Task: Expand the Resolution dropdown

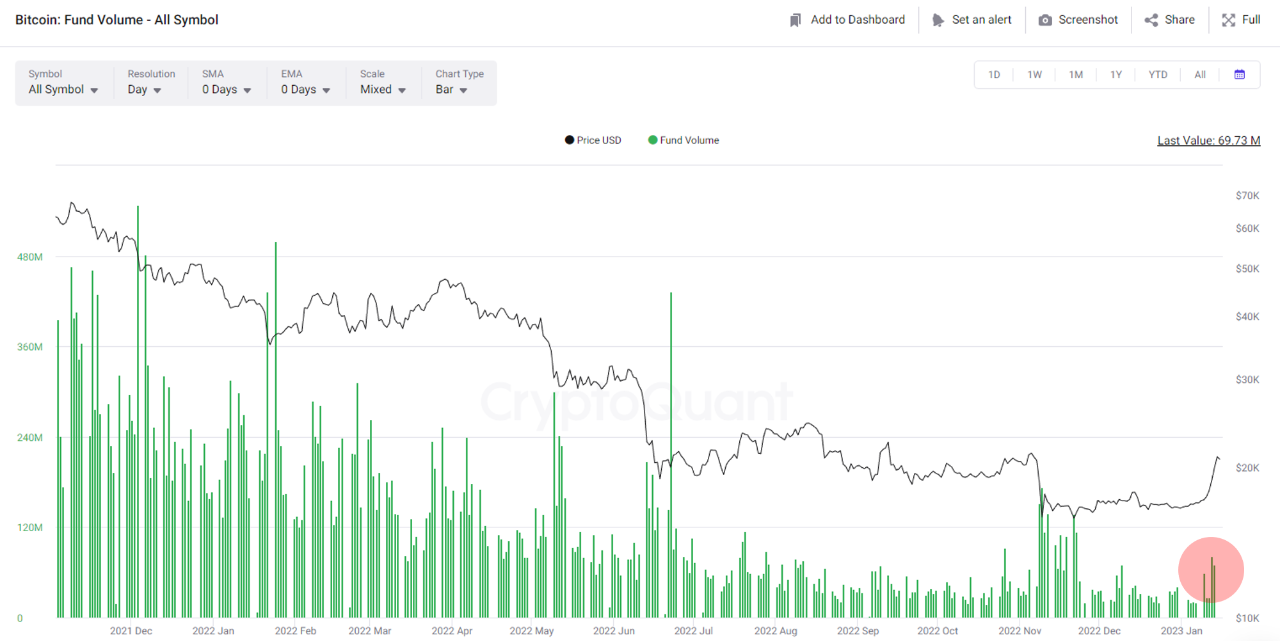Action: coord(147,89)
